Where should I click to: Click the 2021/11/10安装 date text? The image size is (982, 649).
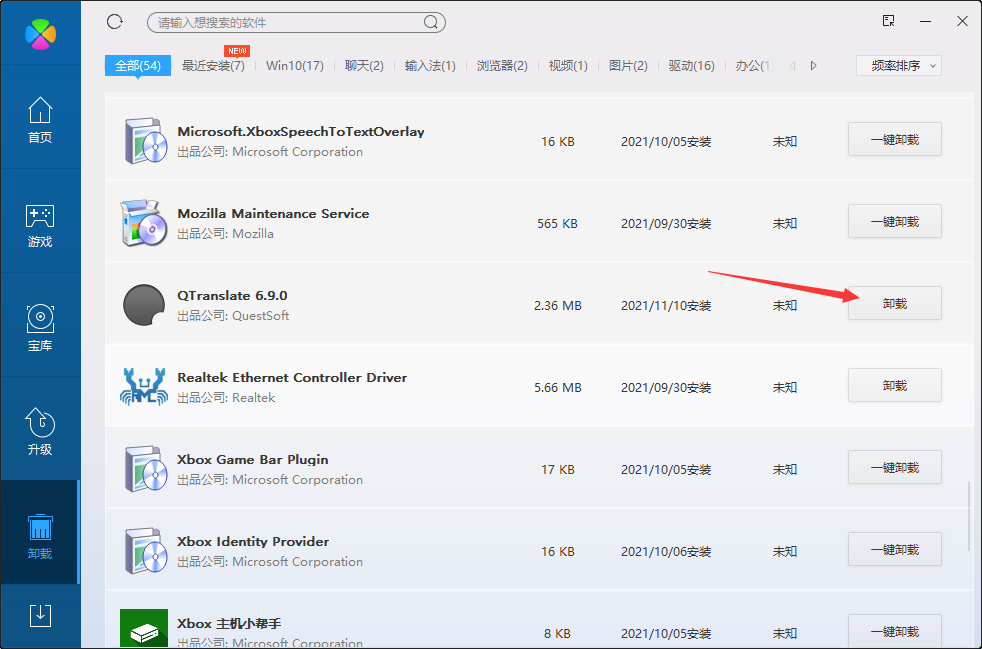click(666, 306)
